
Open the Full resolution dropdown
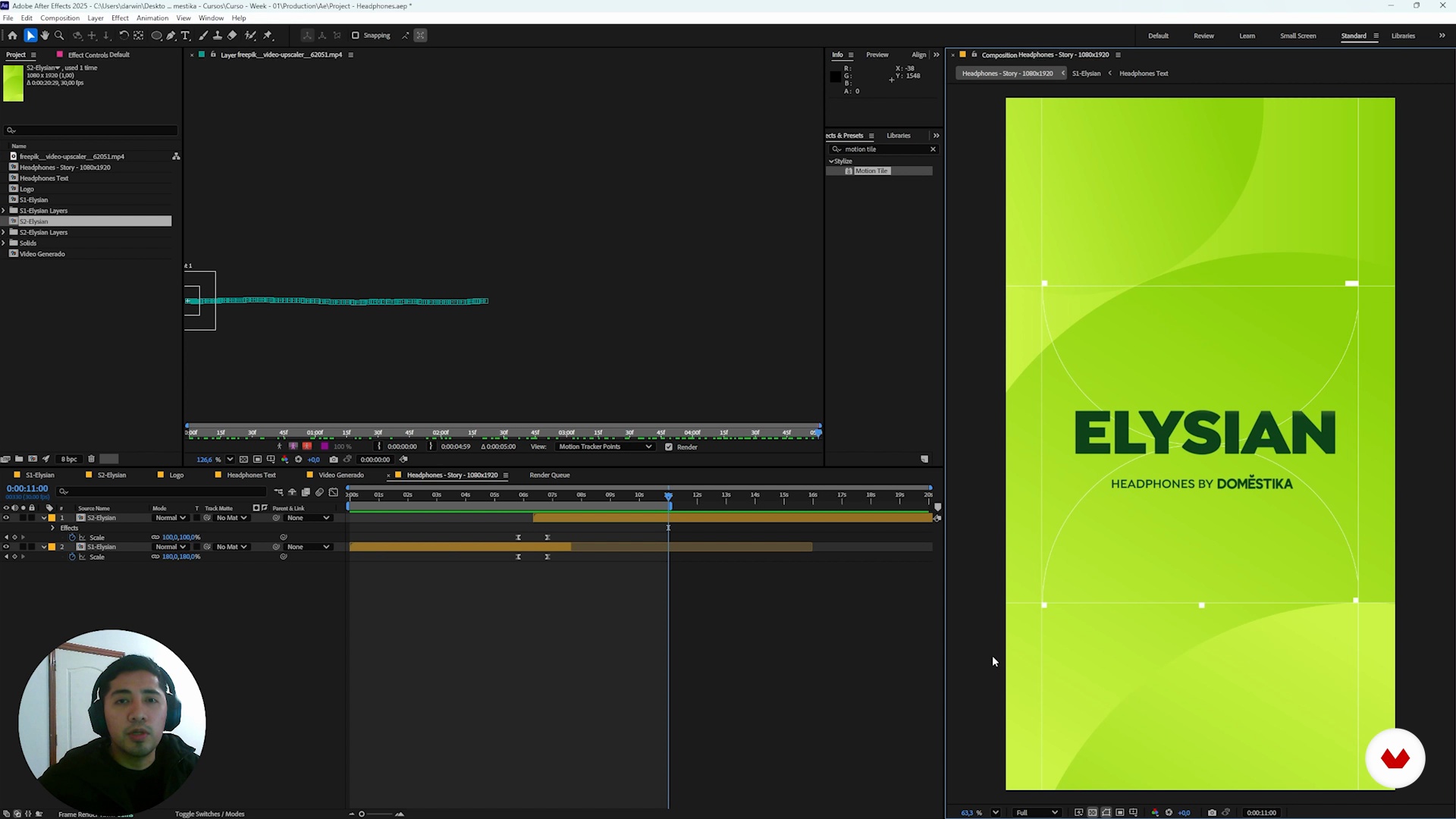[1037, 812]
